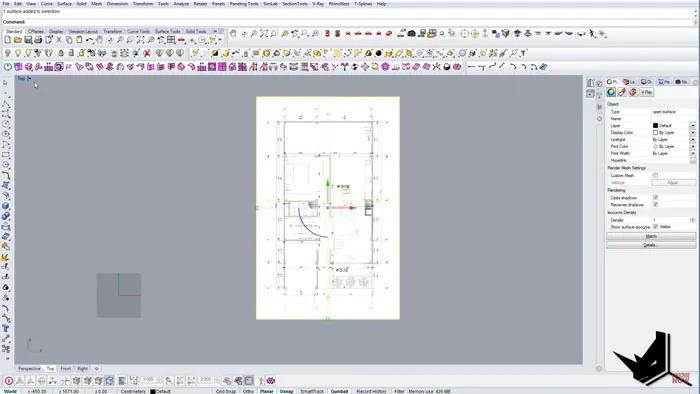700x394 pixels.
Task: Expand toolbar tabs overflow arrow
Action: tap(215, 31)
